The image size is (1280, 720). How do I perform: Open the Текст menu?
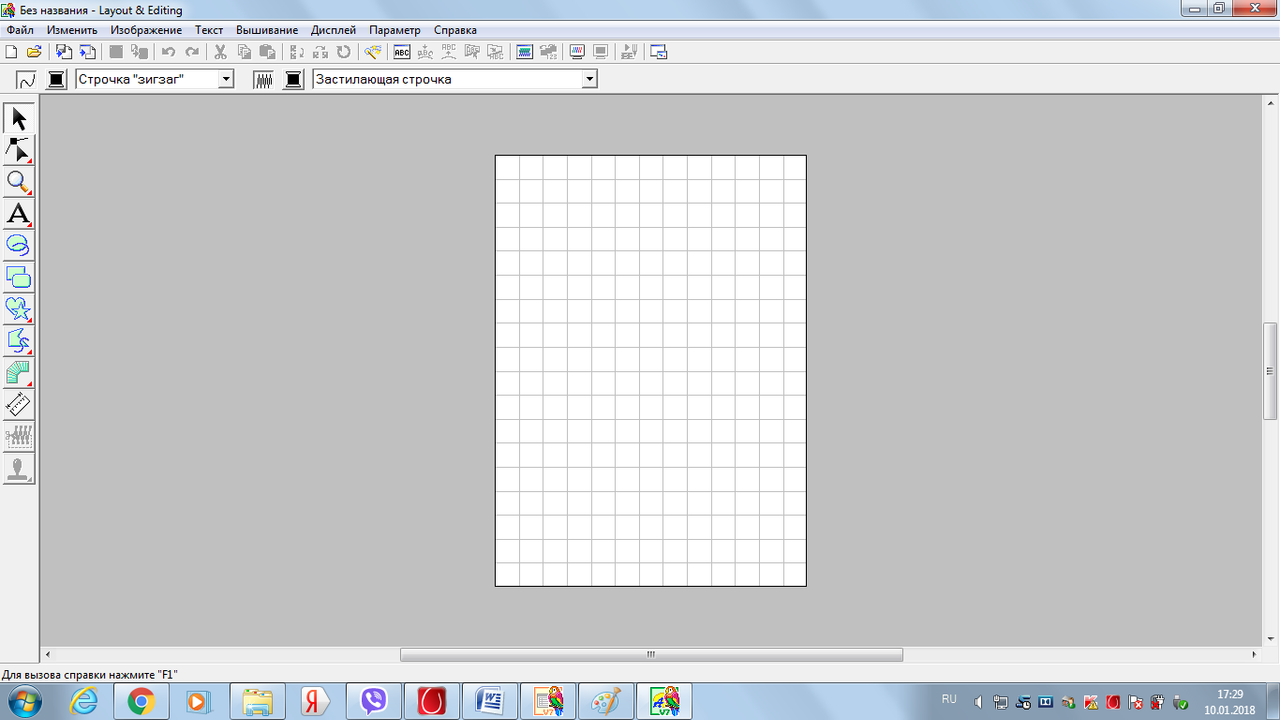tap(209, 30)
